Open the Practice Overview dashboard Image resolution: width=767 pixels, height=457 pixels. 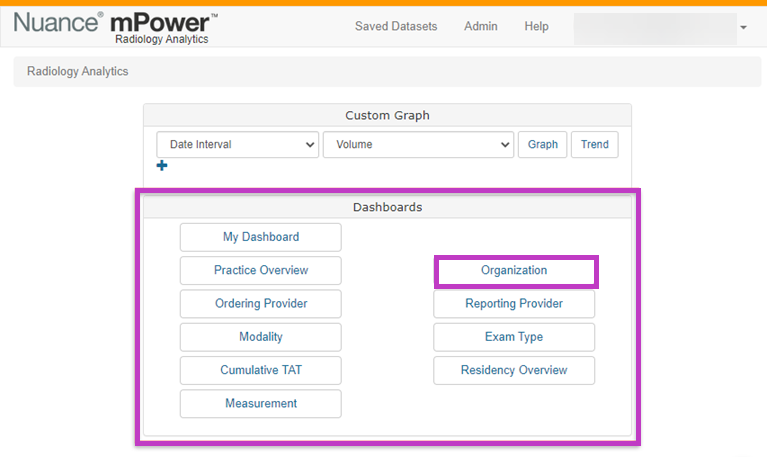[261, 271]
